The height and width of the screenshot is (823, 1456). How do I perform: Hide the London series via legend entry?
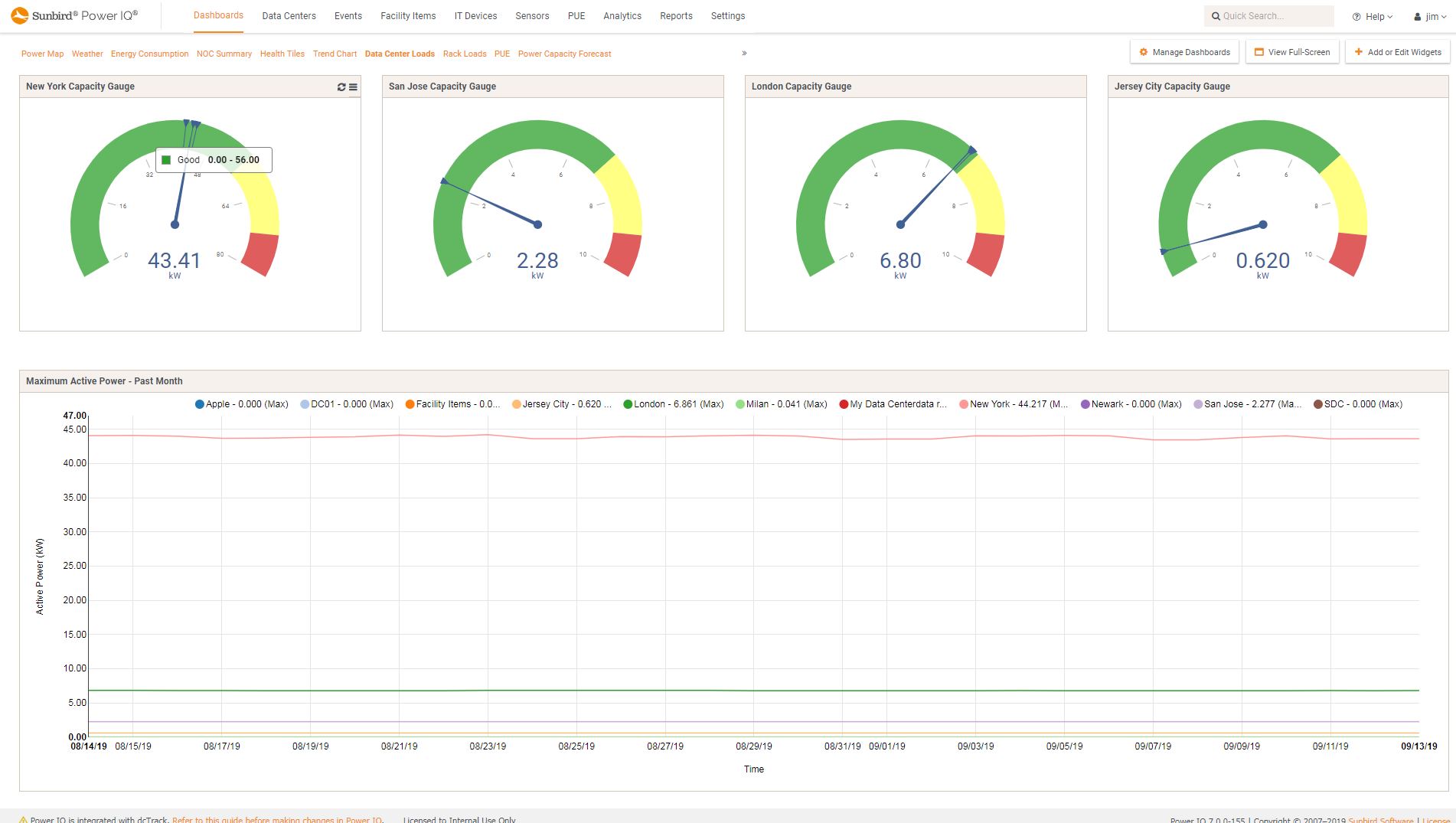674,404
